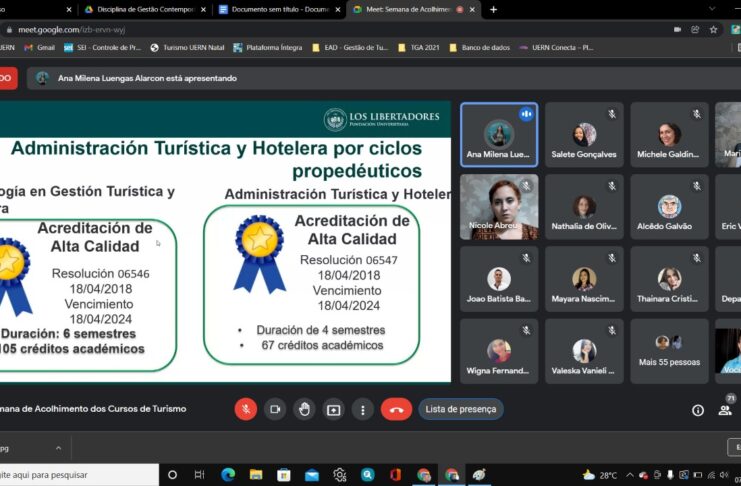Show hidden system tray icons
The image size is (741, 486).
pyautogui.click(x=630, y=475)
